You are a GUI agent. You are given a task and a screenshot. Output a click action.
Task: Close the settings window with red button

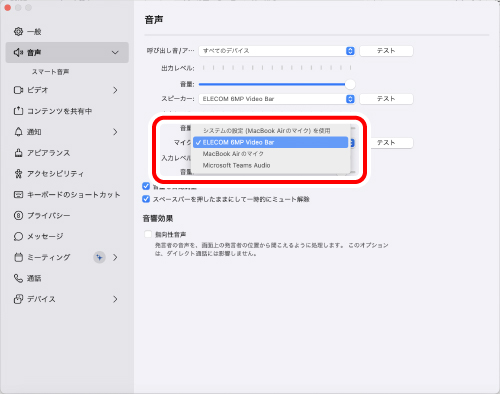pyautogui.click(x=8, y=7)
